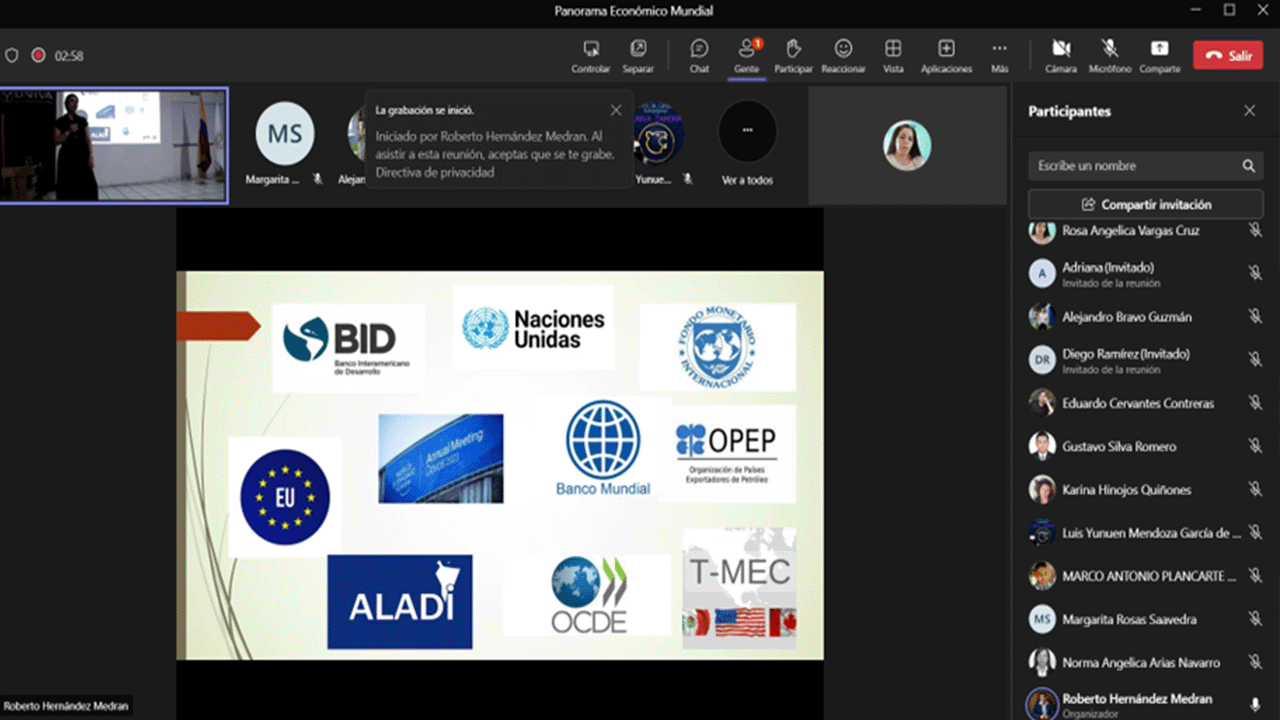Select participant Eduardo Cervantes Contreras
The height and width of the screenshot is (720, 1280).
[x=1146, y=403]
